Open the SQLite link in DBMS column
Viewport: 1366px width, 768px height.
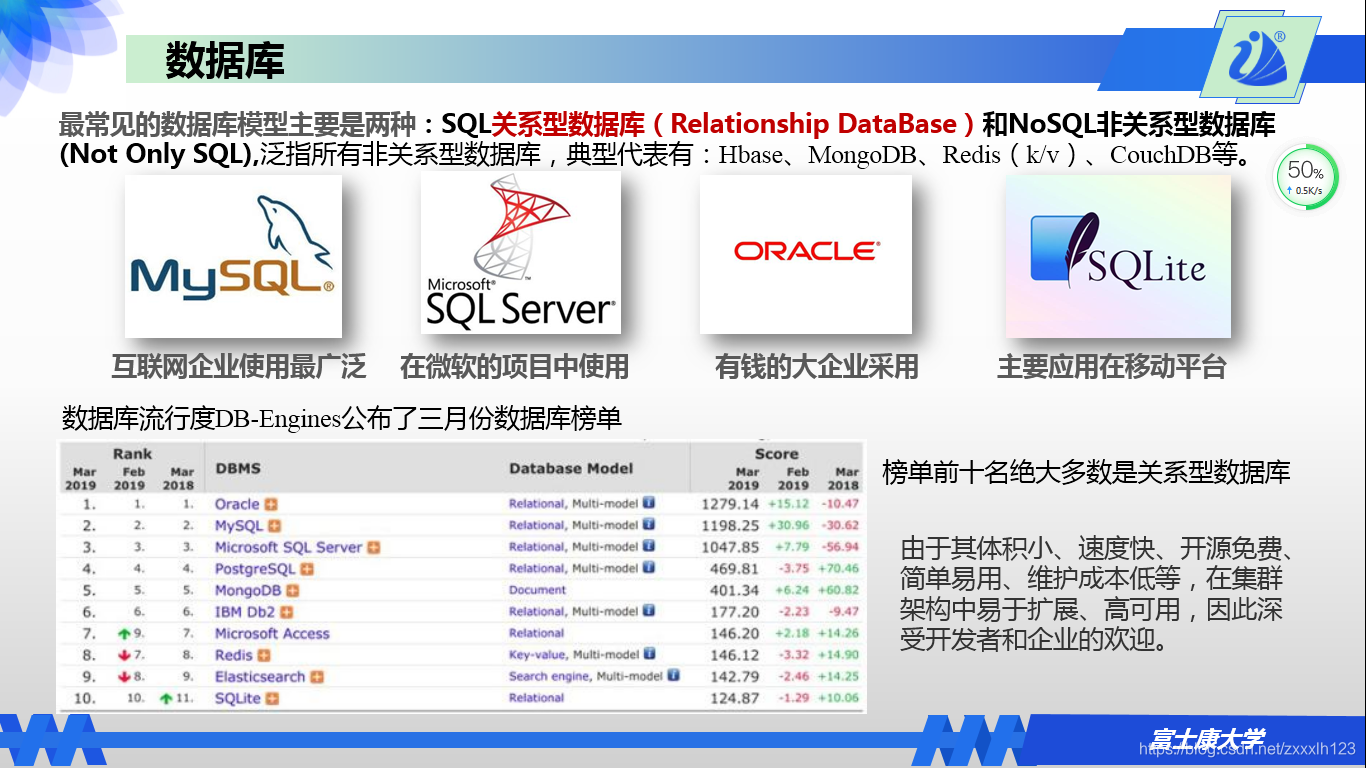(x=238, y=698)
